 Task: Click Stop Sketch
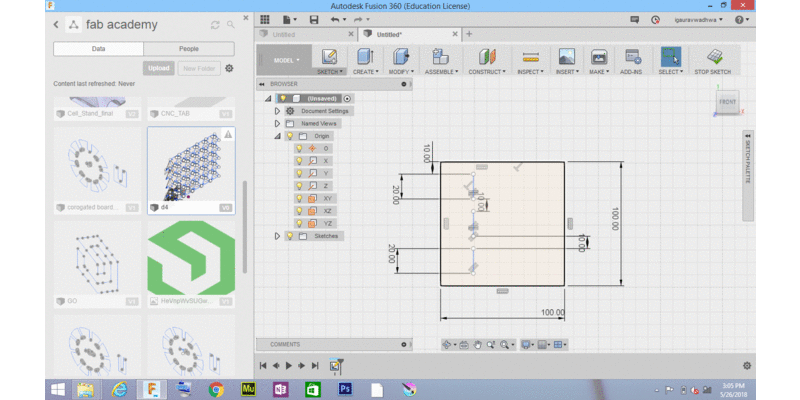(x=713, y=60)
